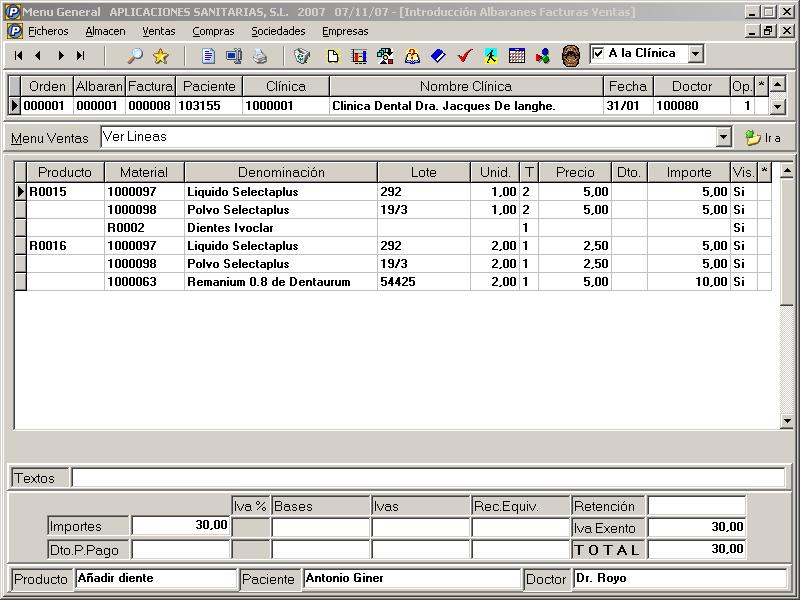Click material cell R0002
800x600 pixels.
click(x=144, y=228)
